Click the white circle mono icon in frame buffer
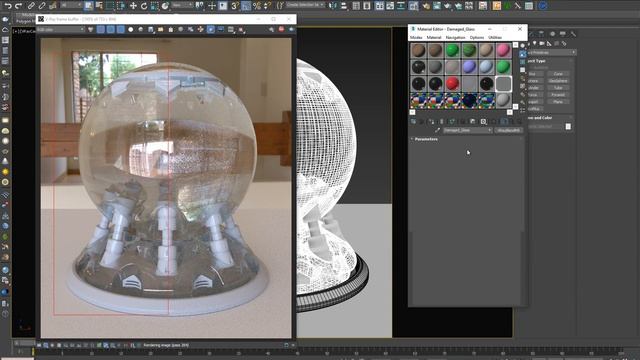Viewport: 640px width, 360px height. click(x=131, y=29)
